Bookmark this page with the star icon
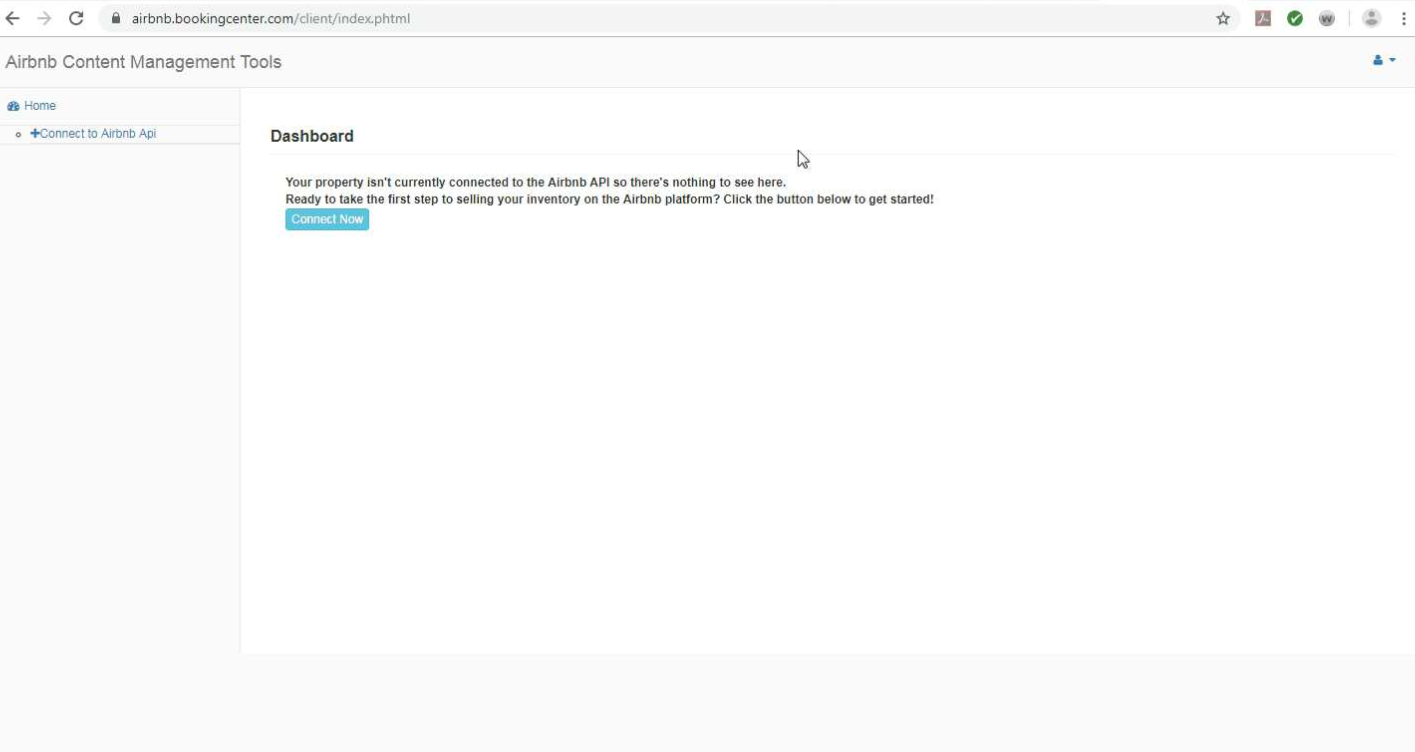The width and height of the screenshot is (1415, 752). point(1223,18)
